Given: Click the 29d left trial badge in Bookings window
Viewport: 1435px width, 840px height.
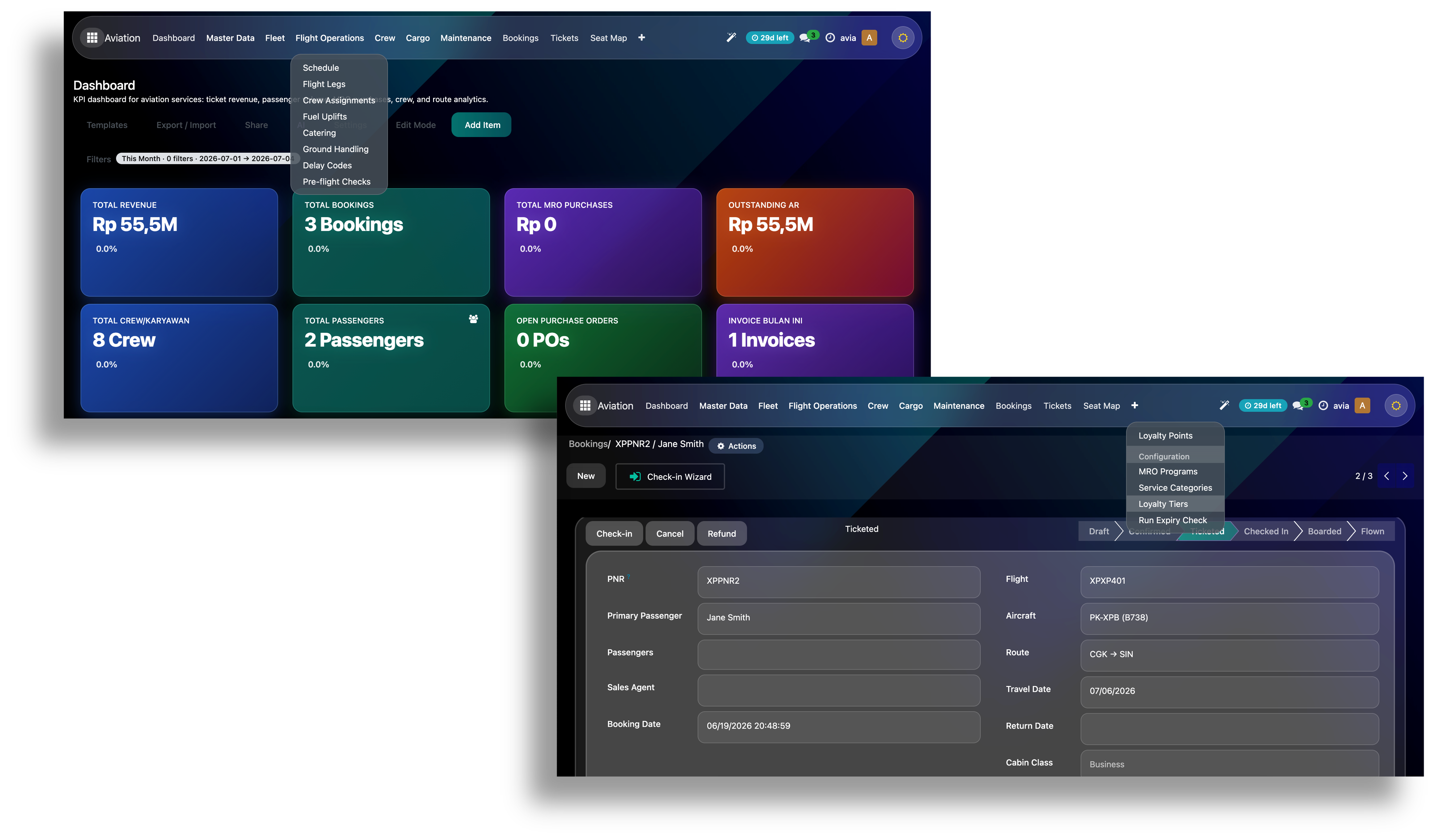Looking at the screenshot, I should tap(1263, 406).
